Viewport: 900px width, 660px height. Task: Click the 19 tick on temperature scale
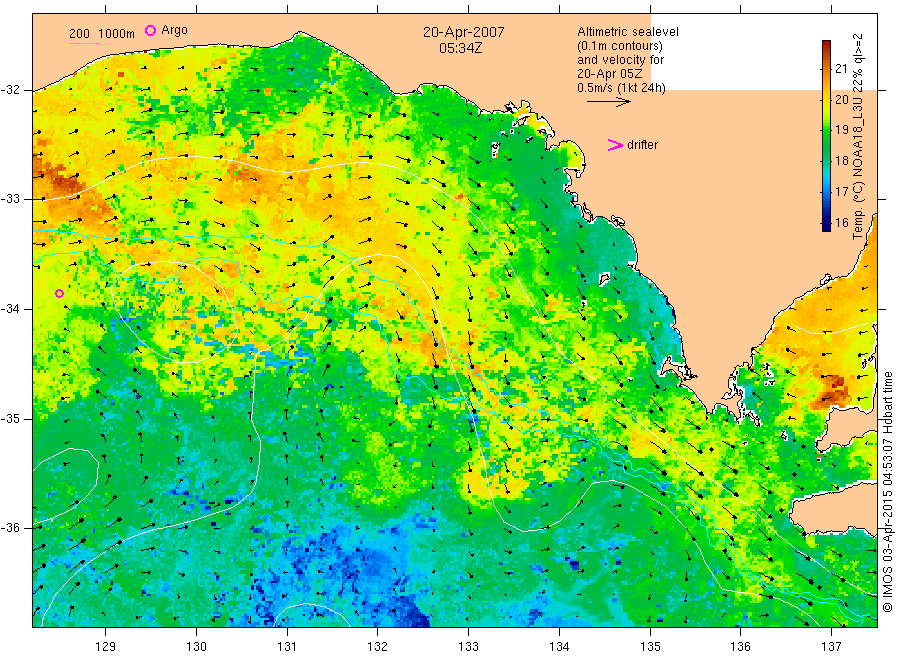841,130
